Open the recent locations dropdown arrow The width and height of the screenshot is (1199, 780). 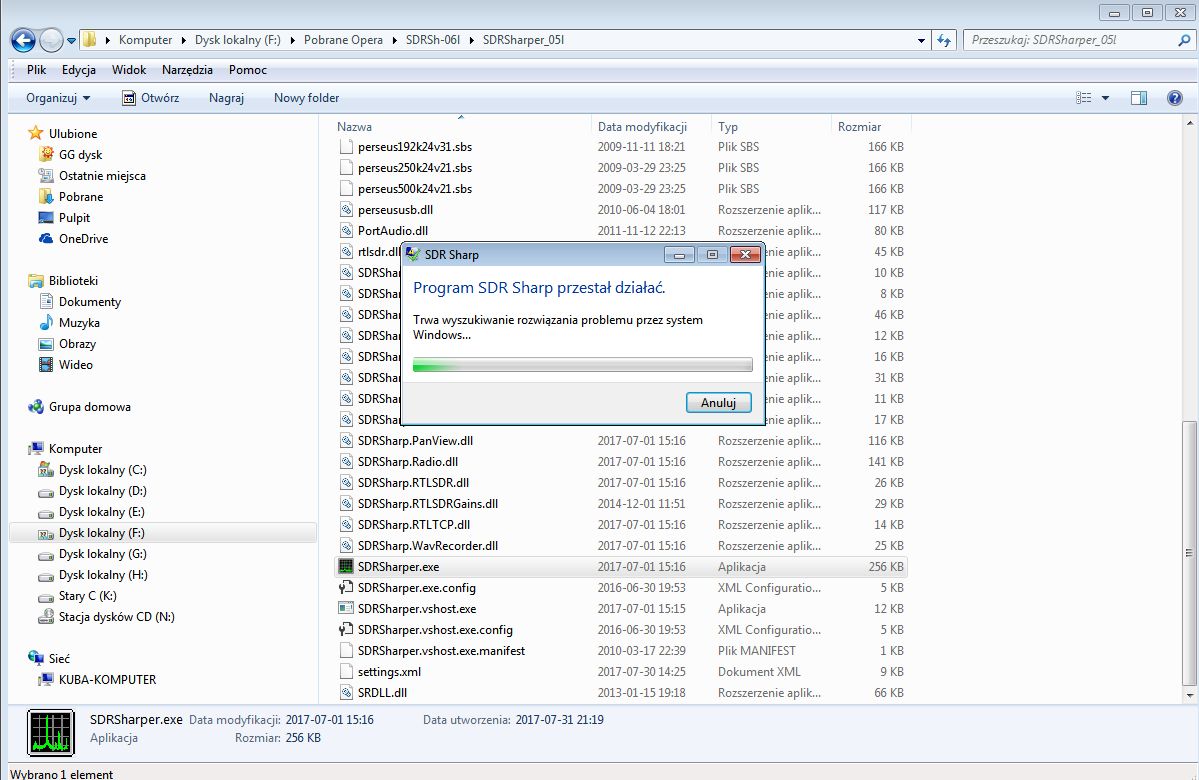(71, 41)
